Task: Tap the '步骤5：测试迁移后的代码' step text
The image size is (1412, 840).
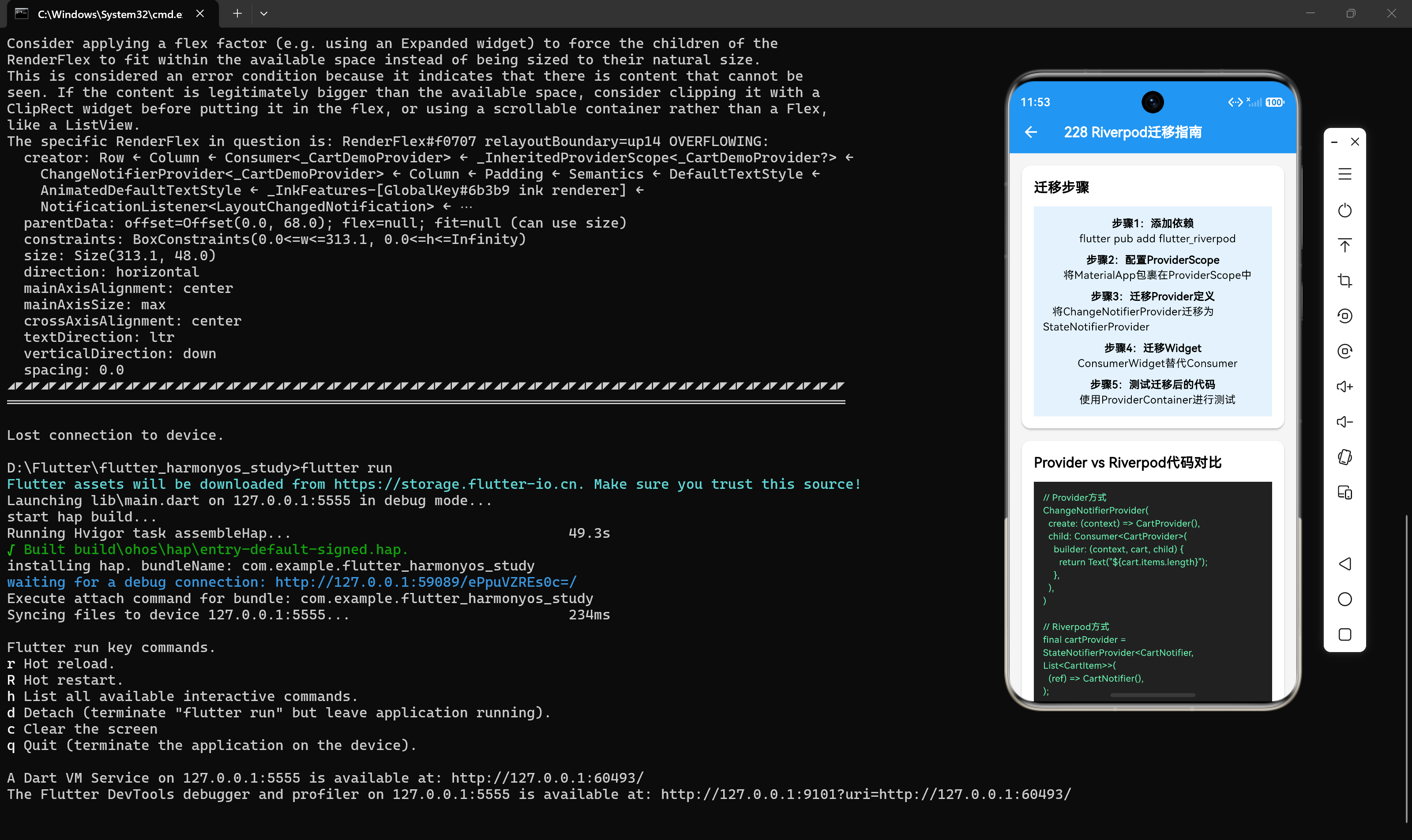Action: click(1153, 384)
